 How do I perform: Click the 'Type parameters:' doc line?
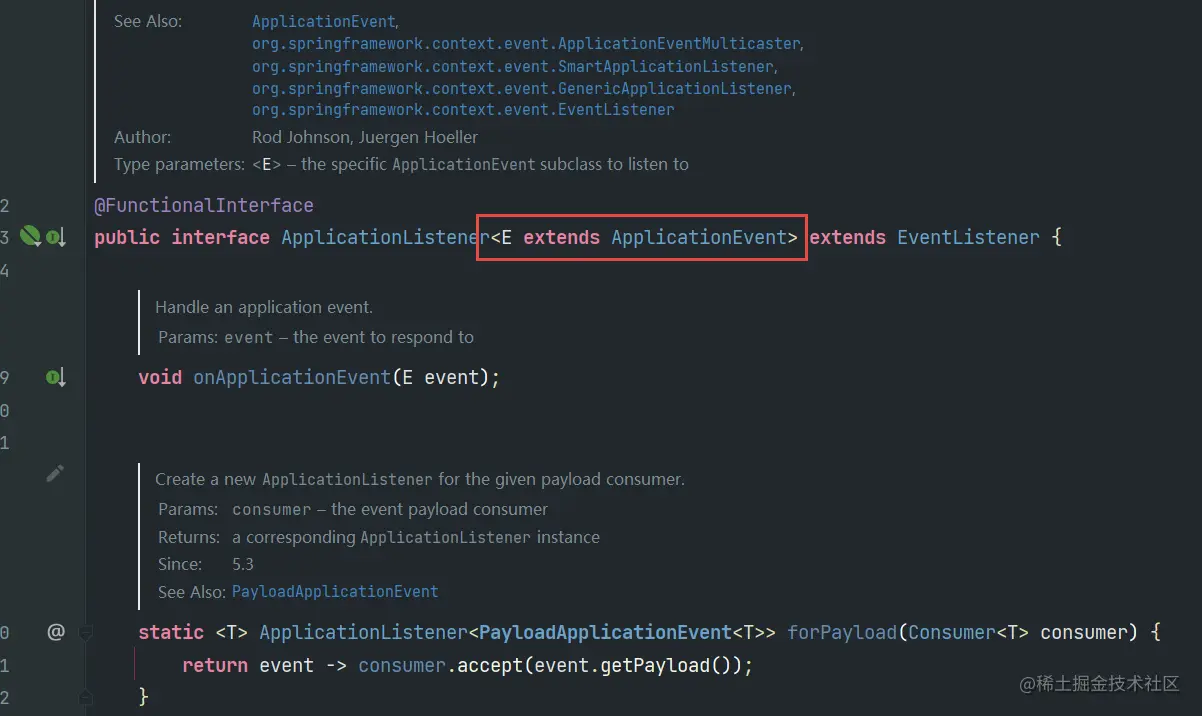[x=401, y=164]
